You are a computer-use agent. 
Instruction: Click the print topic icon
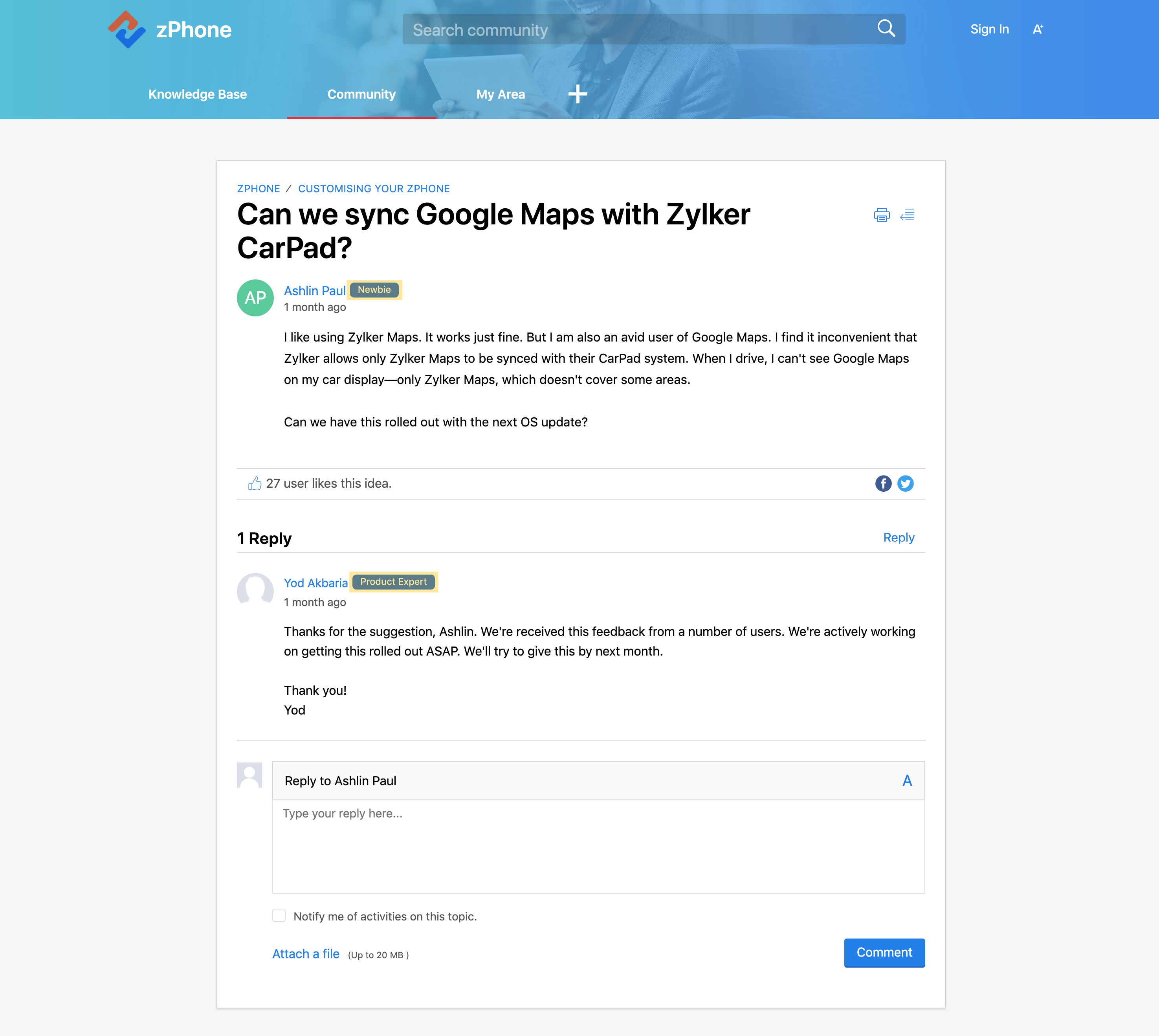[881, 215]
